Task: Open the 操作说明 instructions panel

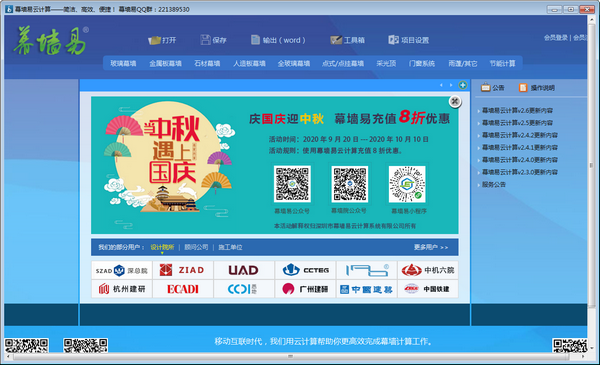Action: (536, 88)
